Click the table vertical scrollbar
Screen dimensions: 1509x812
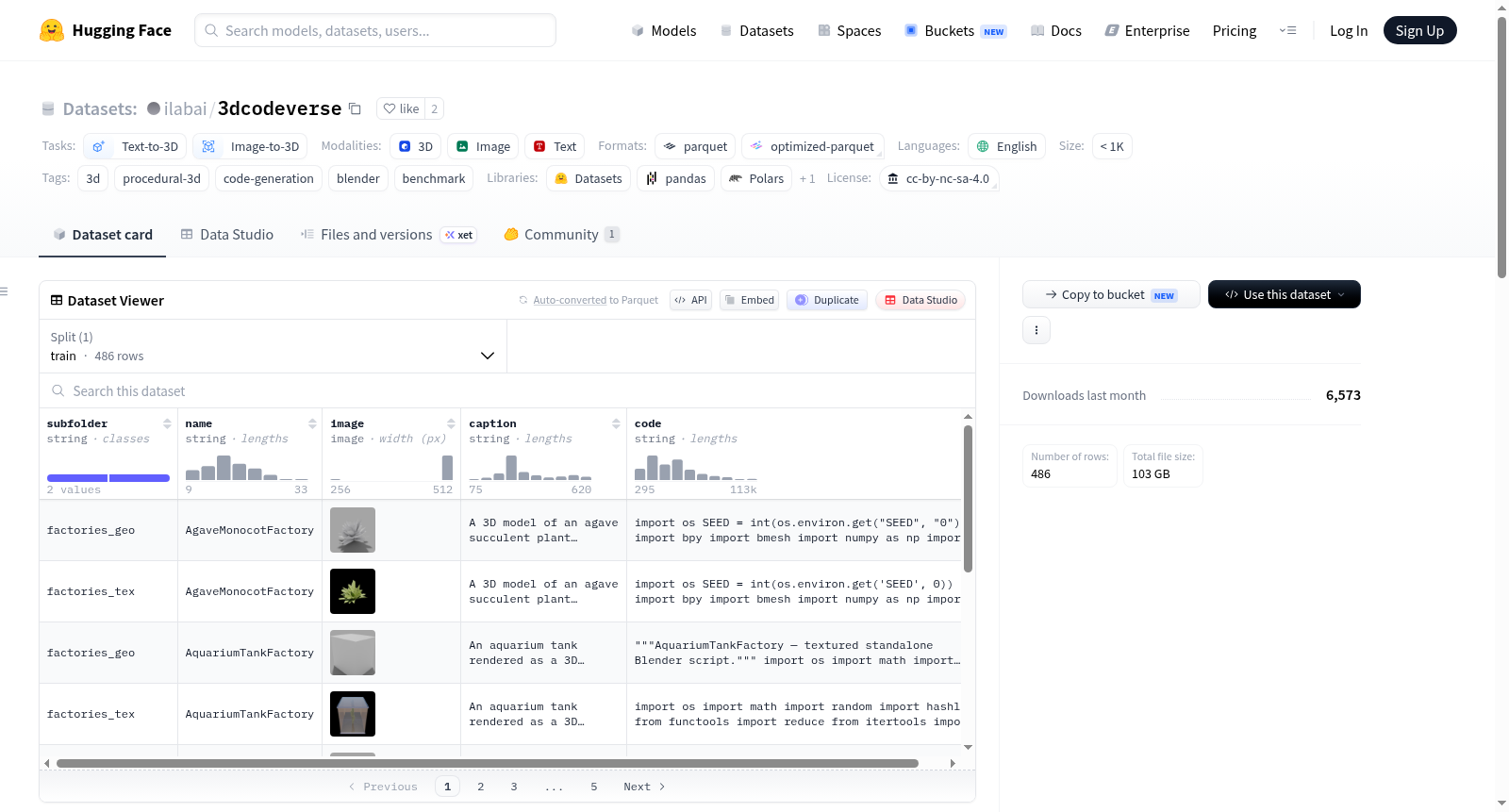click(x=968, y=498)
